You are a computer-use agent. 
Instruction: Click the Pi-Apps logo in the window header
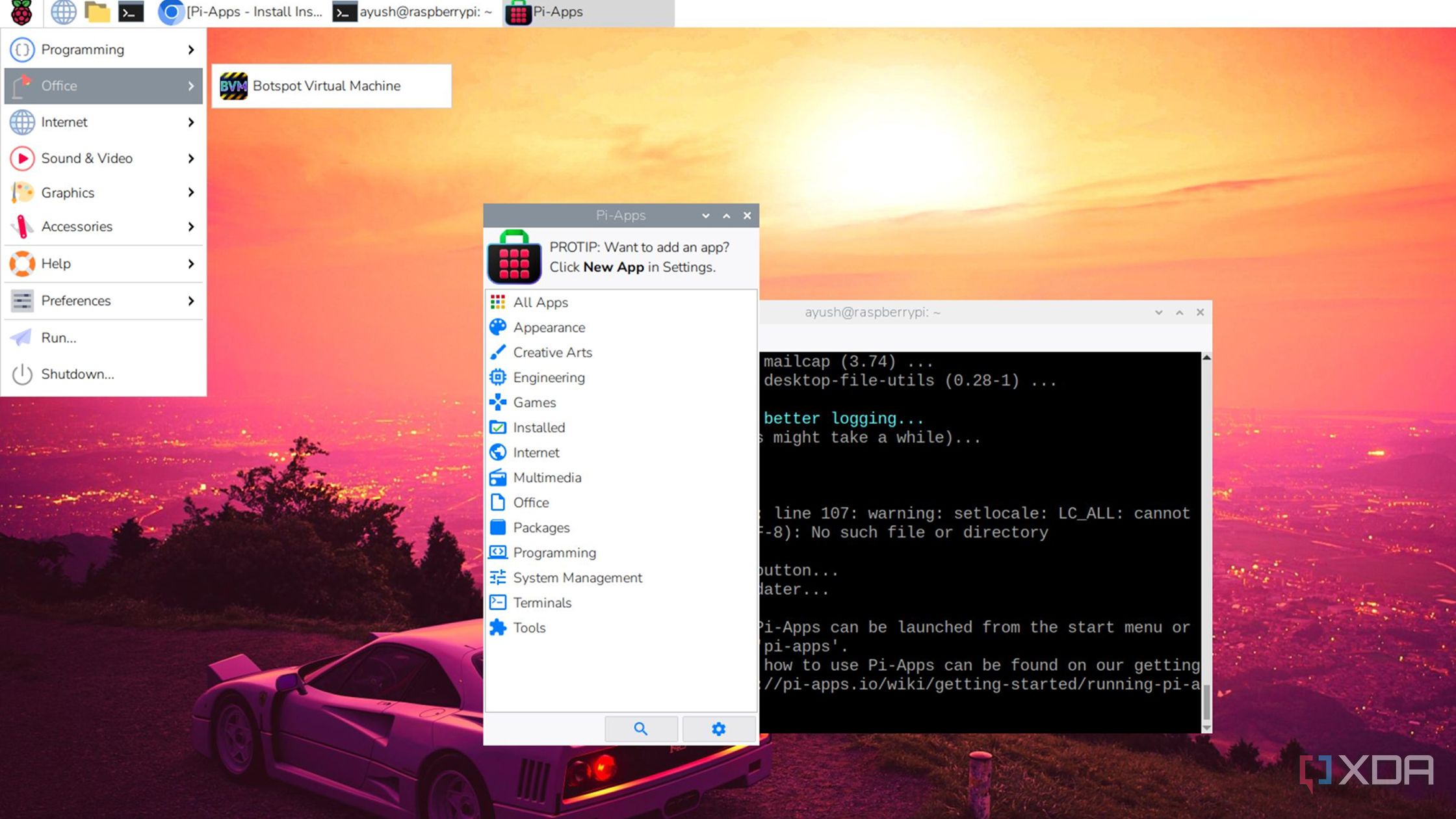[514, 257]
